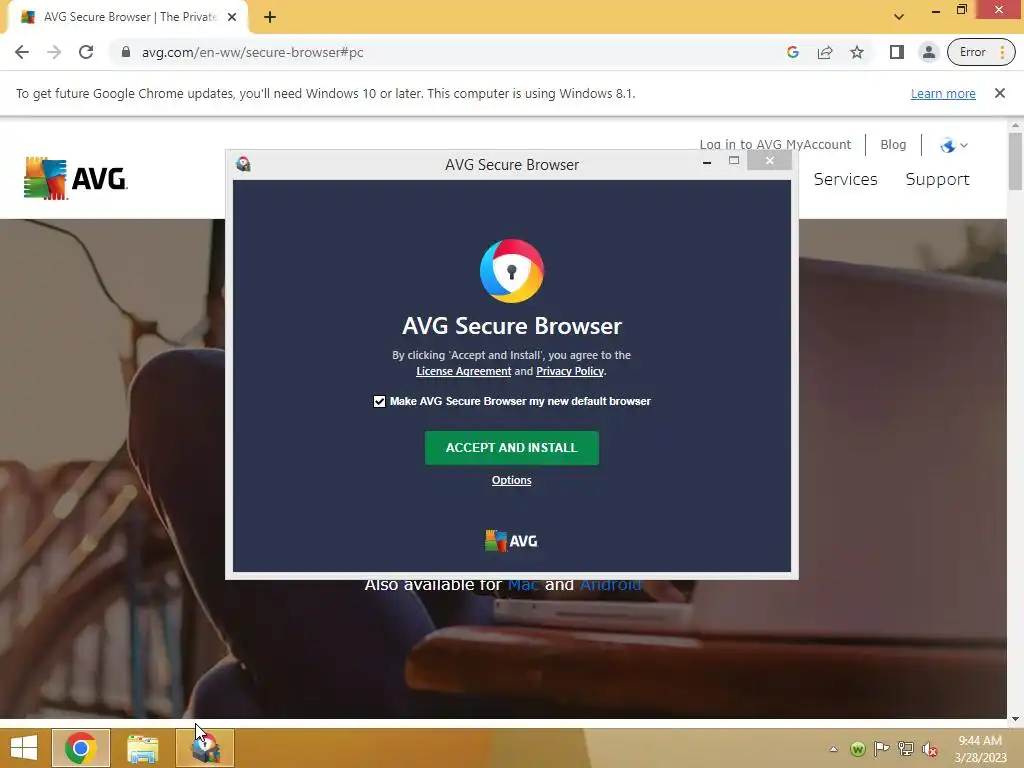
Task: Click the AVG logo on webpage
Action: 76,178
